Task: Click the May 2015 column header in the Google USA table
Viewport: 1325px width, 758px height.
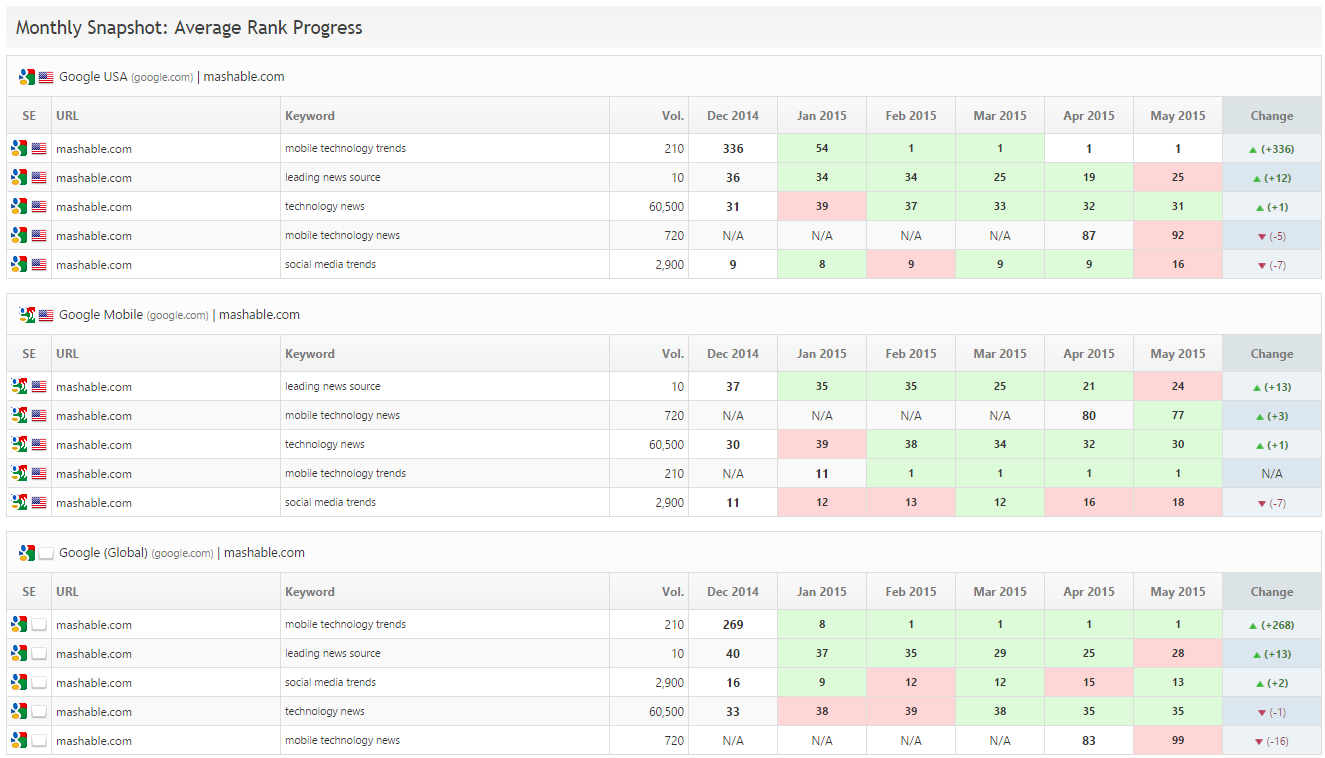Action: 1177,116
